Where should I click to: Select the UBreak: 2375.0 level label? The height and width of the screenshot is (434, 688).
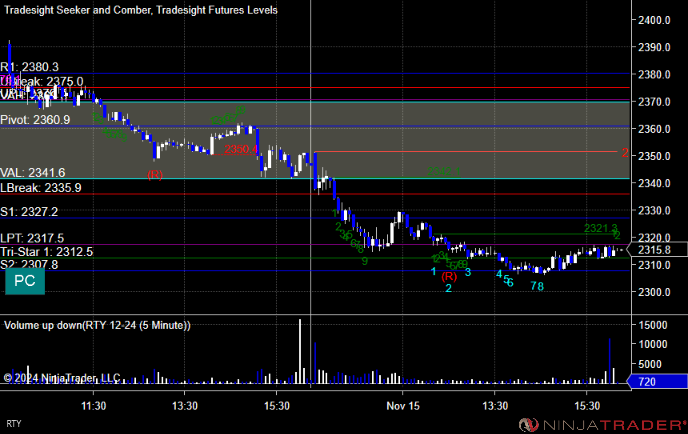tap(42, 81)
